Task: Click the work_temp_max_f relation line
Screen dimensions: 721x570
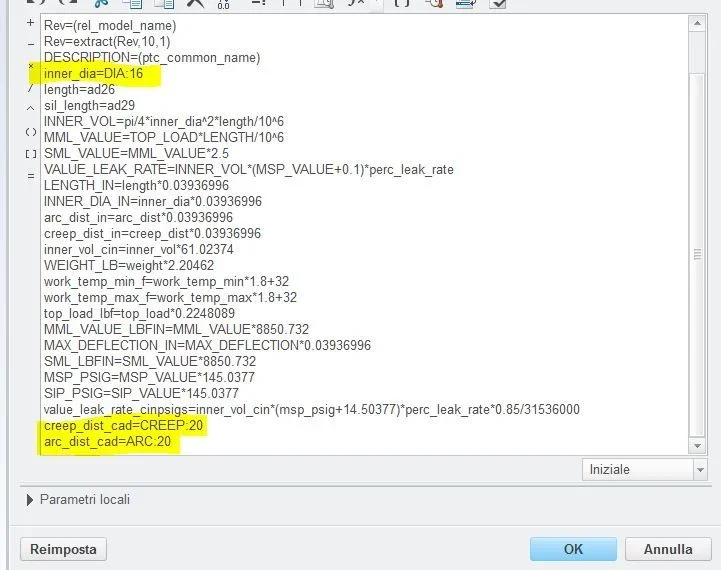Action: [170, 297]
